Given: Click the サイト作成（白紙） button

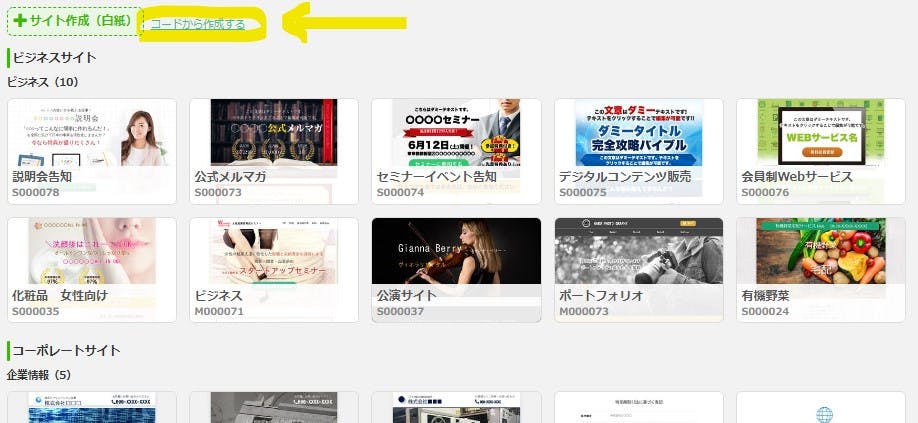Looking at the screenshot, I should [73, 21].
